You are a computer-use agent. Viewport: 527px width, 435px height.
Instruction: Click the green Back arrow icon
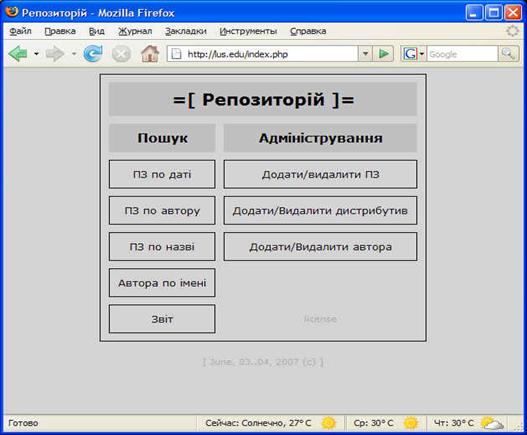[18, 54]
